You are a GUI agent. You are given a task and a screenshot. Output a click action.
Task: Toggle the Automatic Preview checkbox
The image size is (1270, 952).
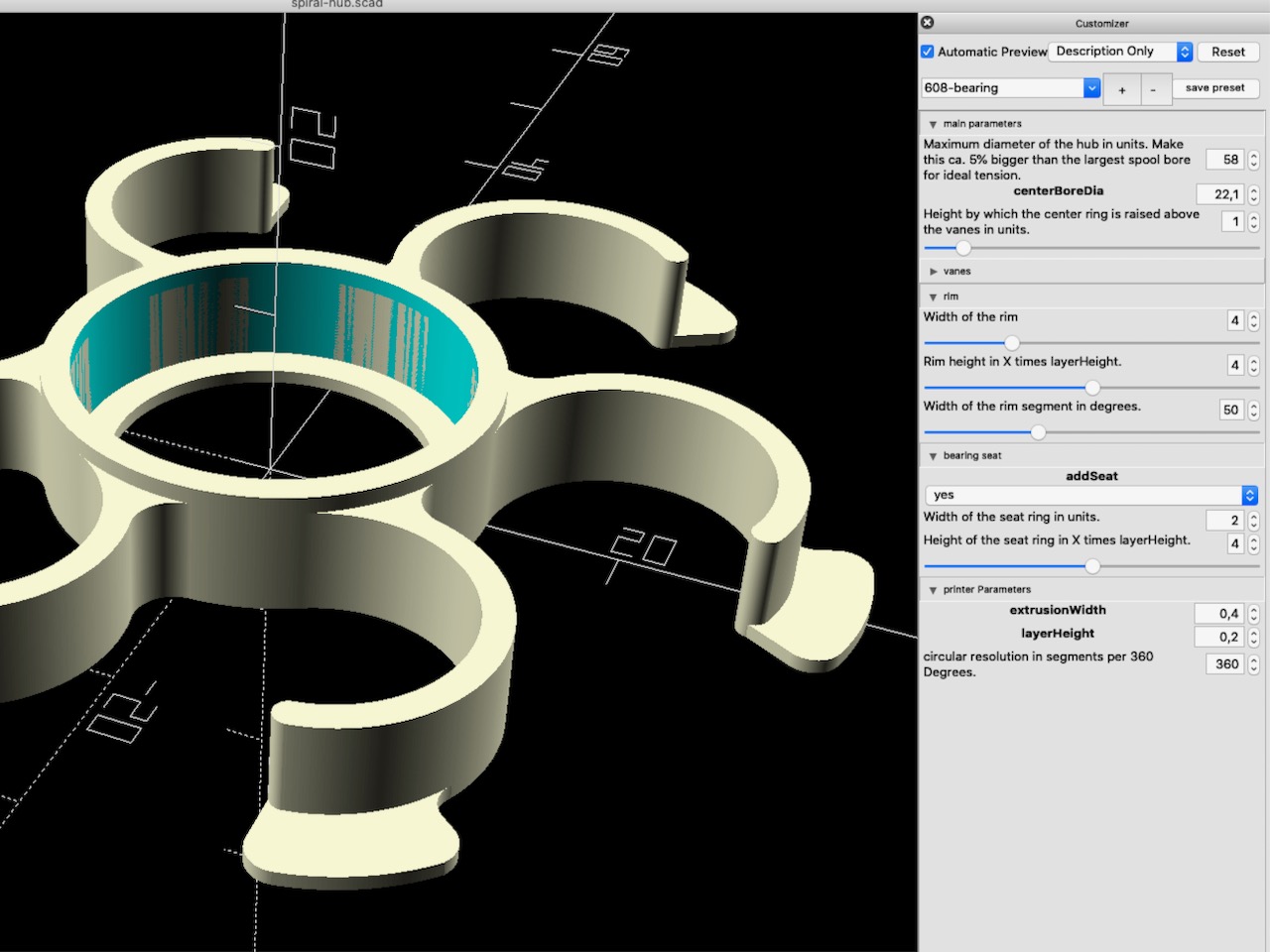click(928, 52)
